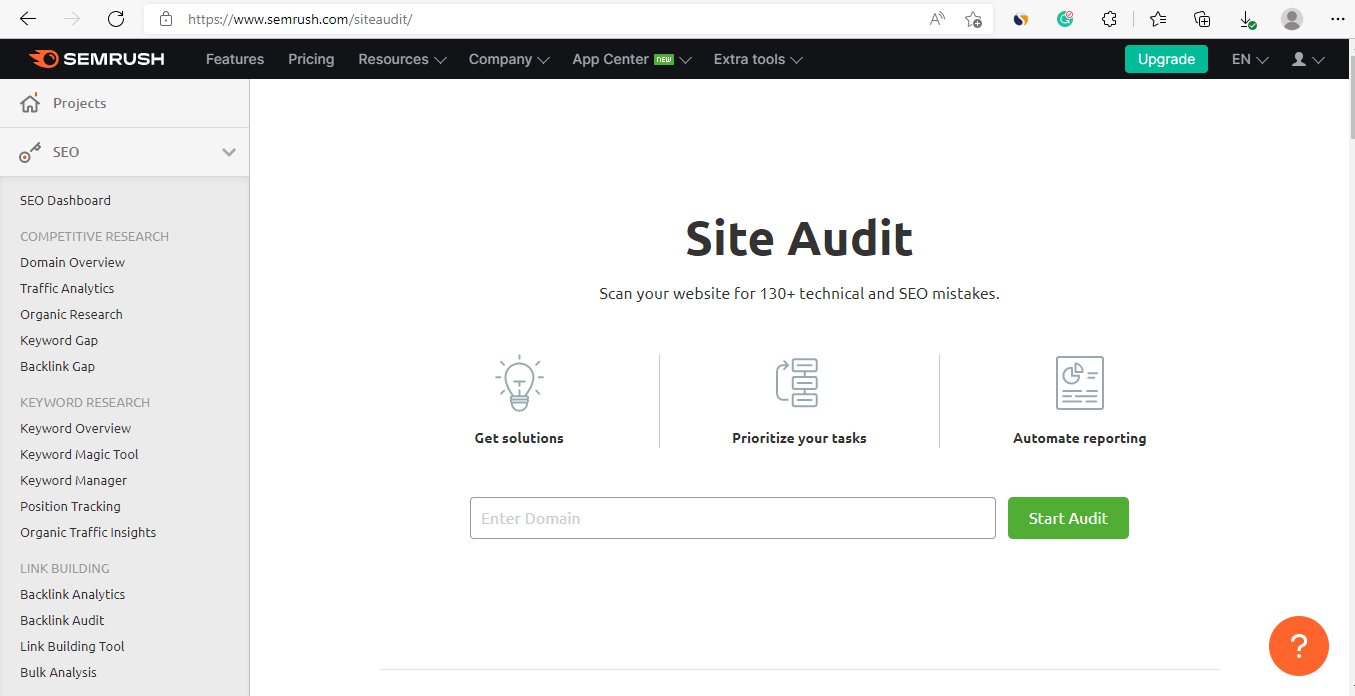1355x696 pixels.
Task: Open Keyword Manager link
Action: pos(73,480)
